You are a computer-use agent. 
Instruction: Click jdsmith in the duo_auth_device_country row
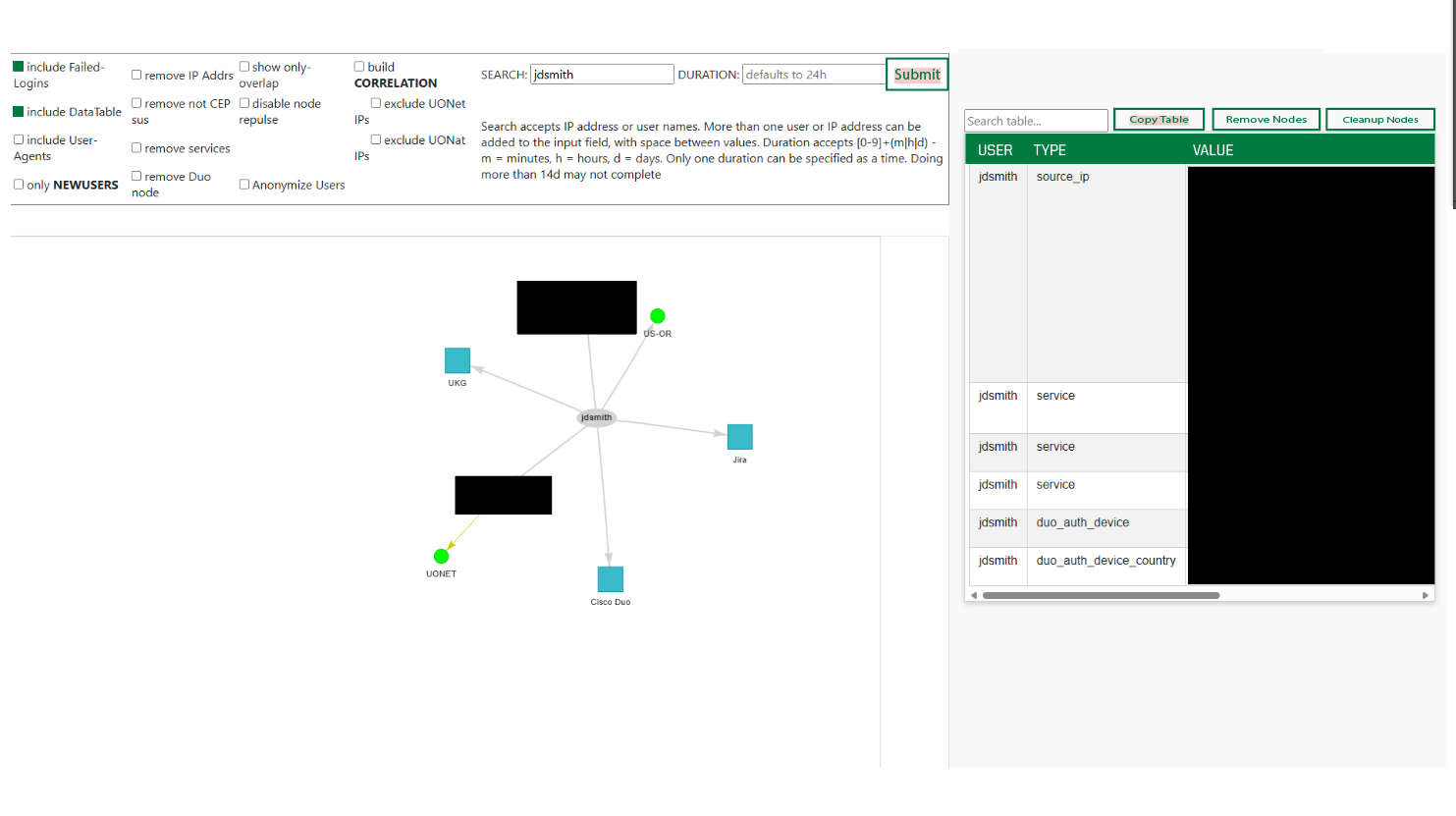coord(998,561)
